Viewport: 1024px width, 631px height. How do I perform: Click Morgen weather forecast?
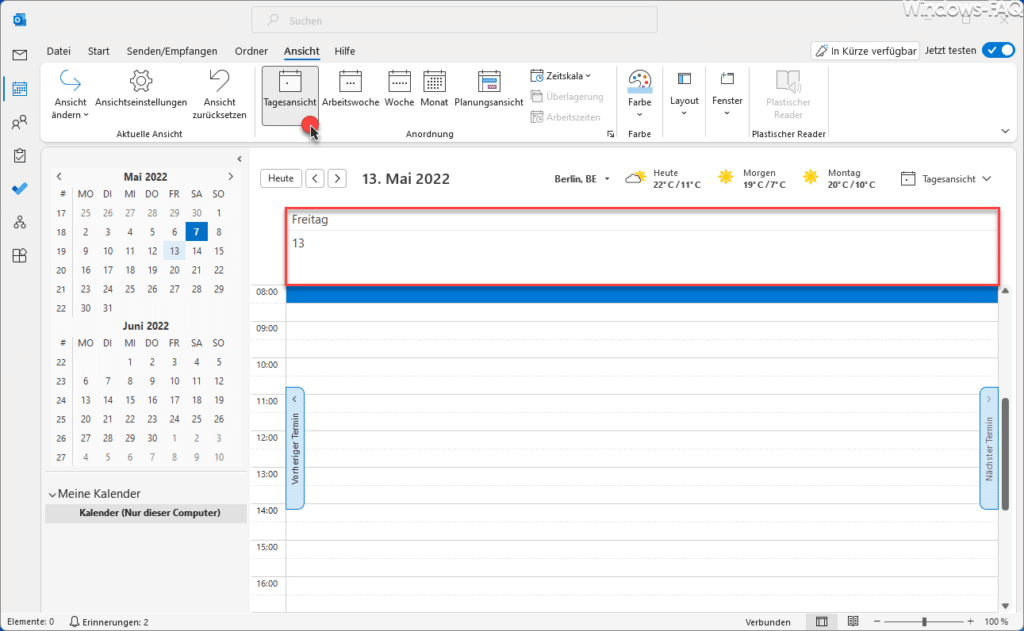(751, 178)
